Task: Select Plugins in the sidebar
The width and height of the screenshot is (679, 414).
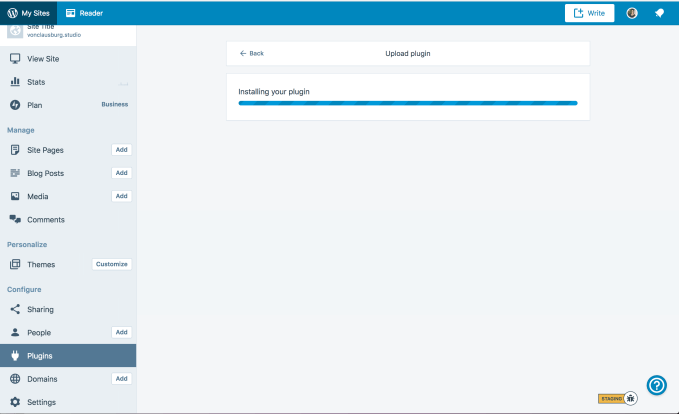Action: click(68, 356)
